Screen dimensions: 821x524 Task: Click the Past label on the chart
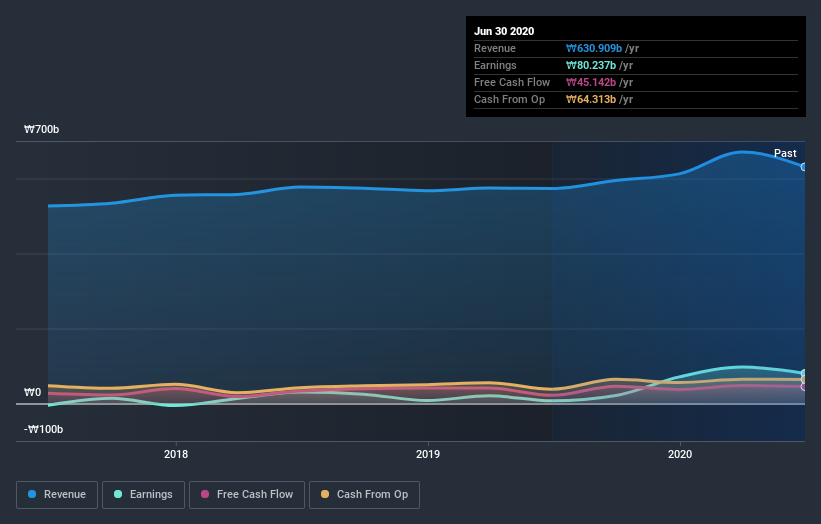coord(785,153)
